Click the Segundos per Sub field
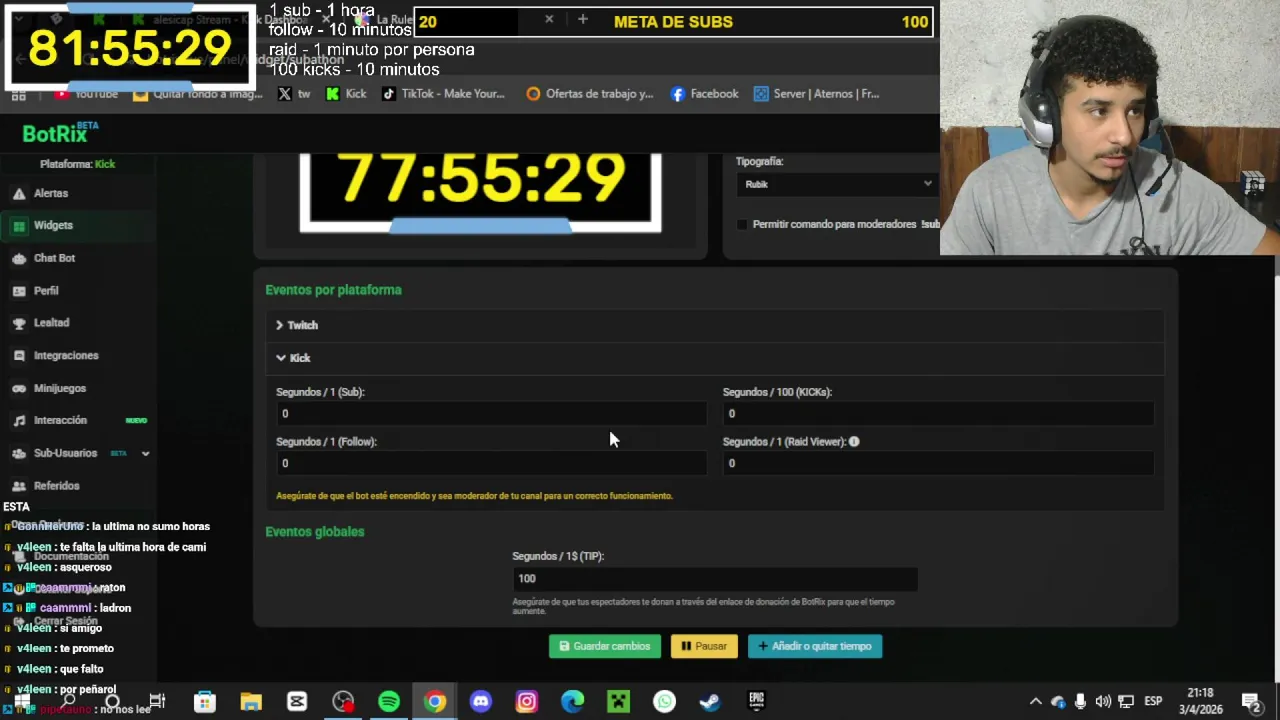1280x720 pixels. click(x=491, y=414)
